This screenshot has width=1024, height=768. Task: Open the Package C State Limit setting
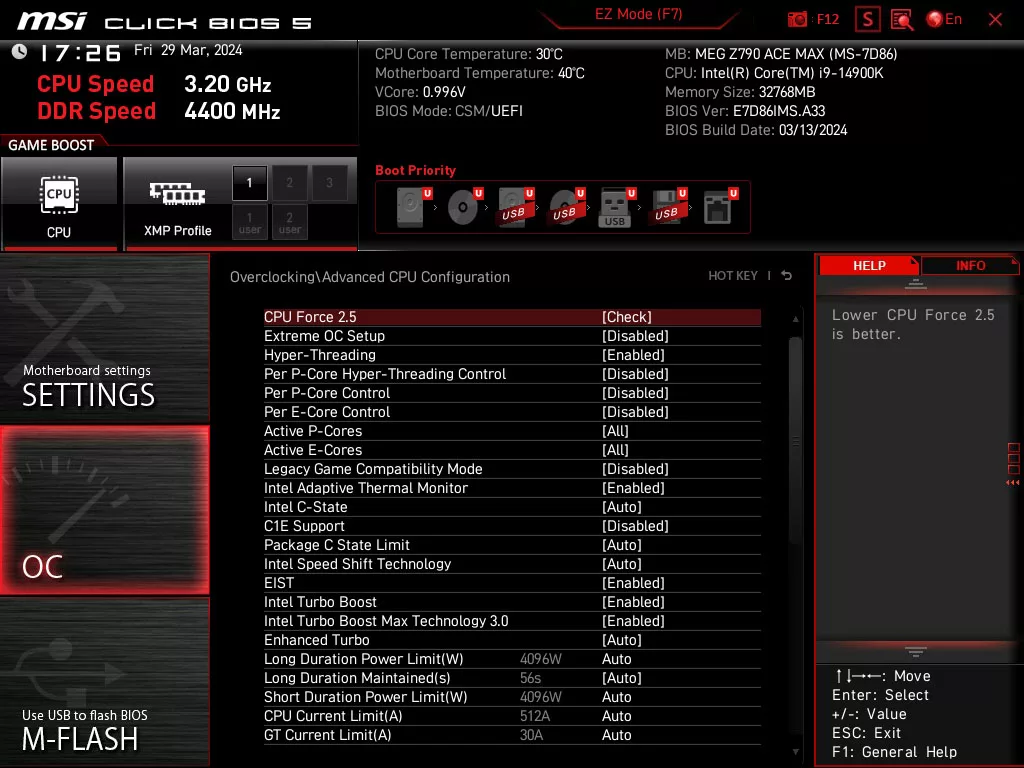tap(622, 545)
